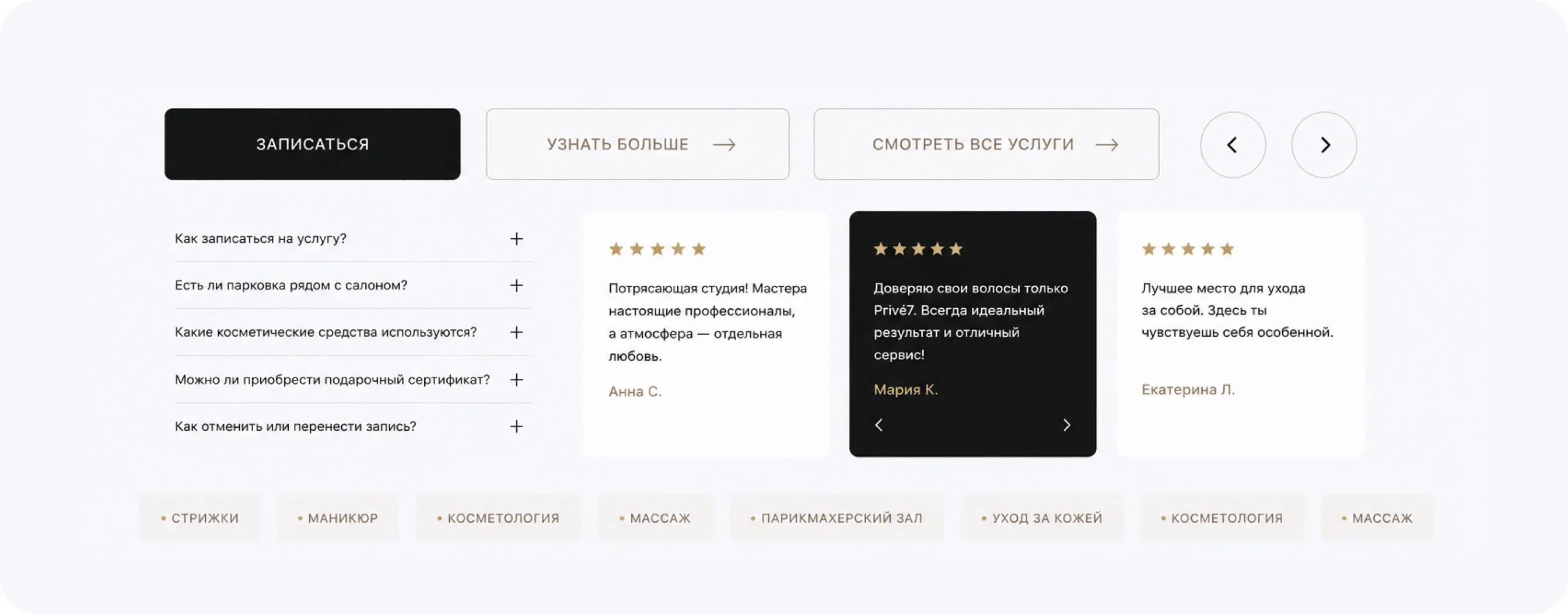The height and width of the screenshot is (614, 1568).
Task: Select the УХОД ЗА КОЖЕЙ tag
Action: click(x=1042, y=518)
